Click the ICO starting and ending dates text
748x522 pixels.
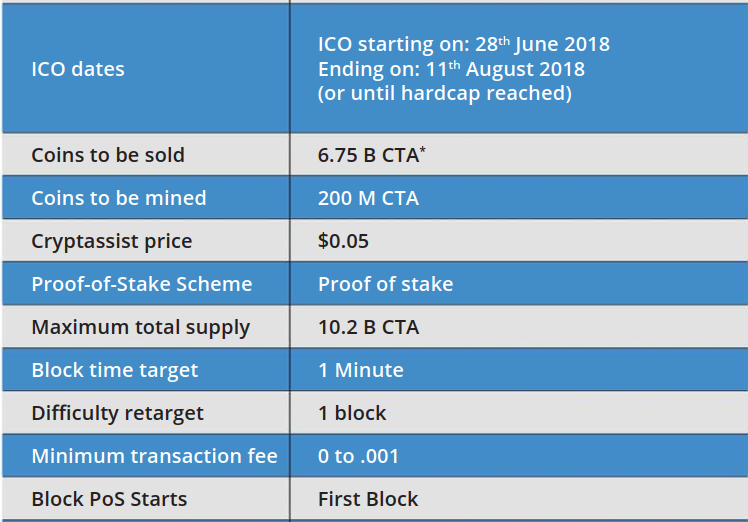(x=463, y=70)
